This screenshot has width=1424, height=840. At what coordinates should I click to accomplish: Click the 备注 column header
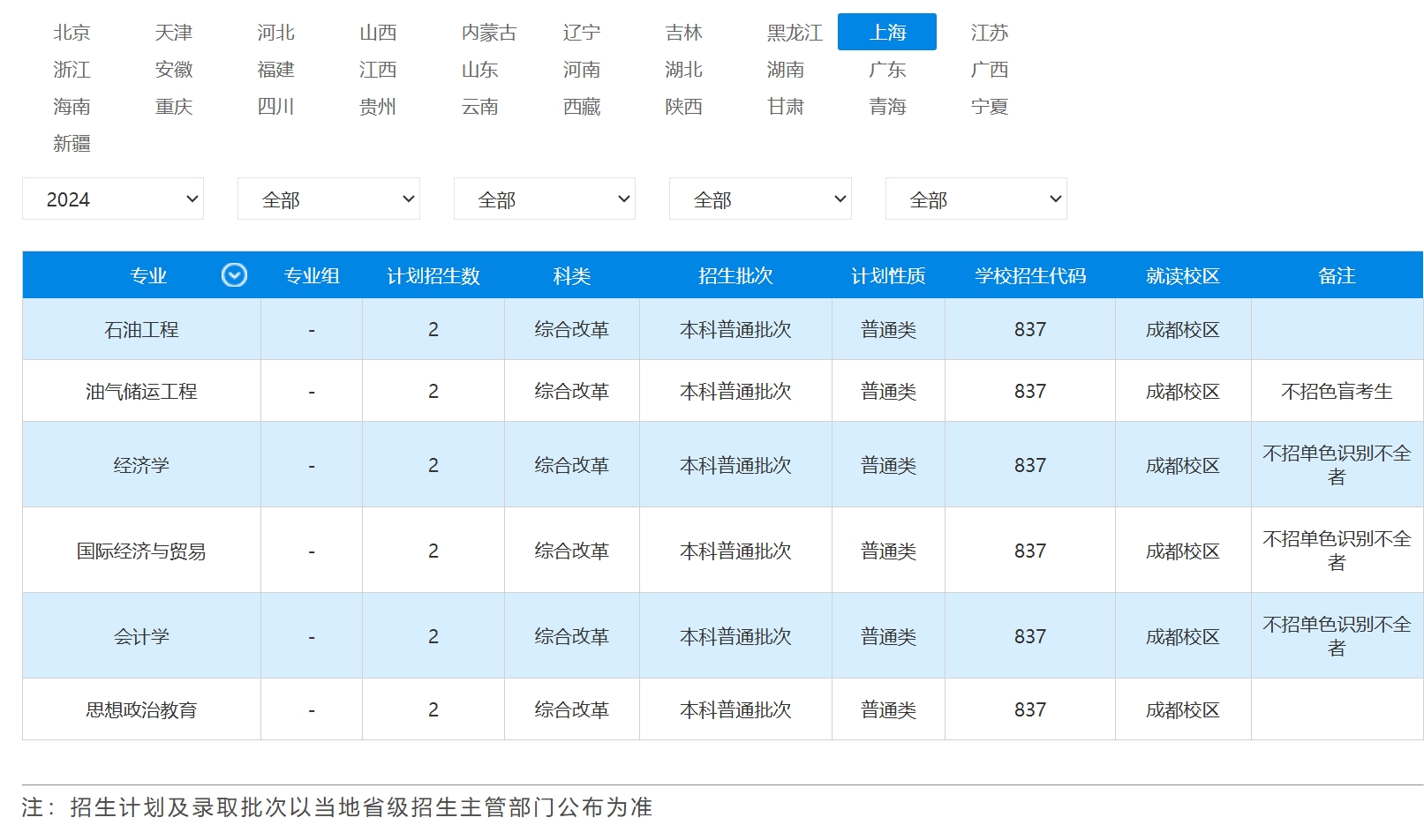click(1337, 276)
